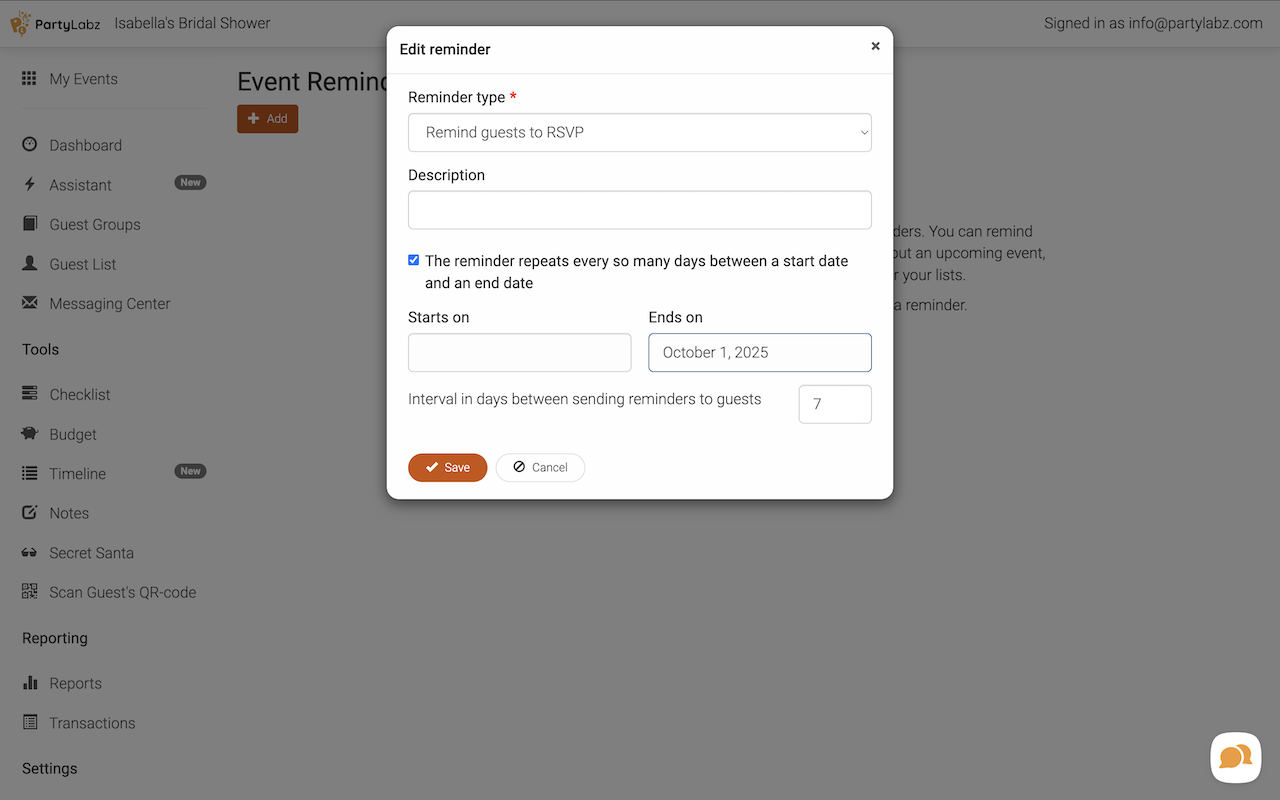Click the Budget piggy bank icon
Screen dimensions: 1280x800
30,434
